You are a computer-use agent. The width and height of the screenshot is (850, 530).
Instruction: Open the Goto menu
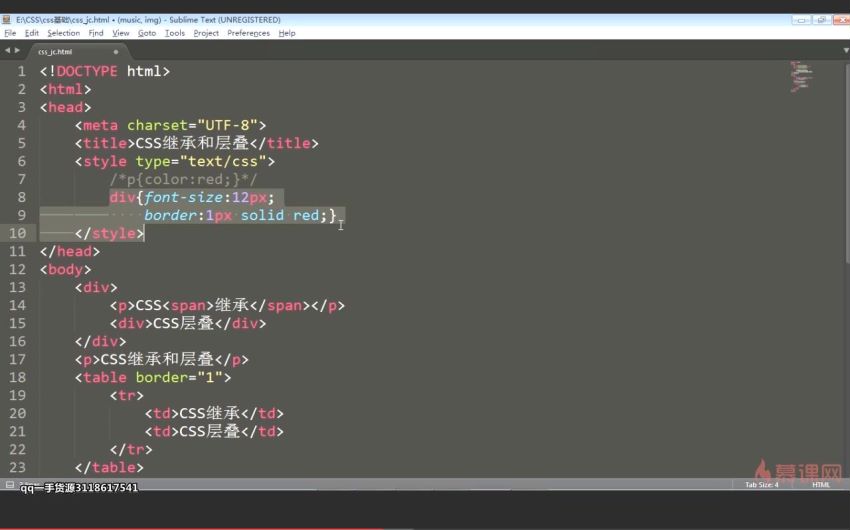click(147, 33)
